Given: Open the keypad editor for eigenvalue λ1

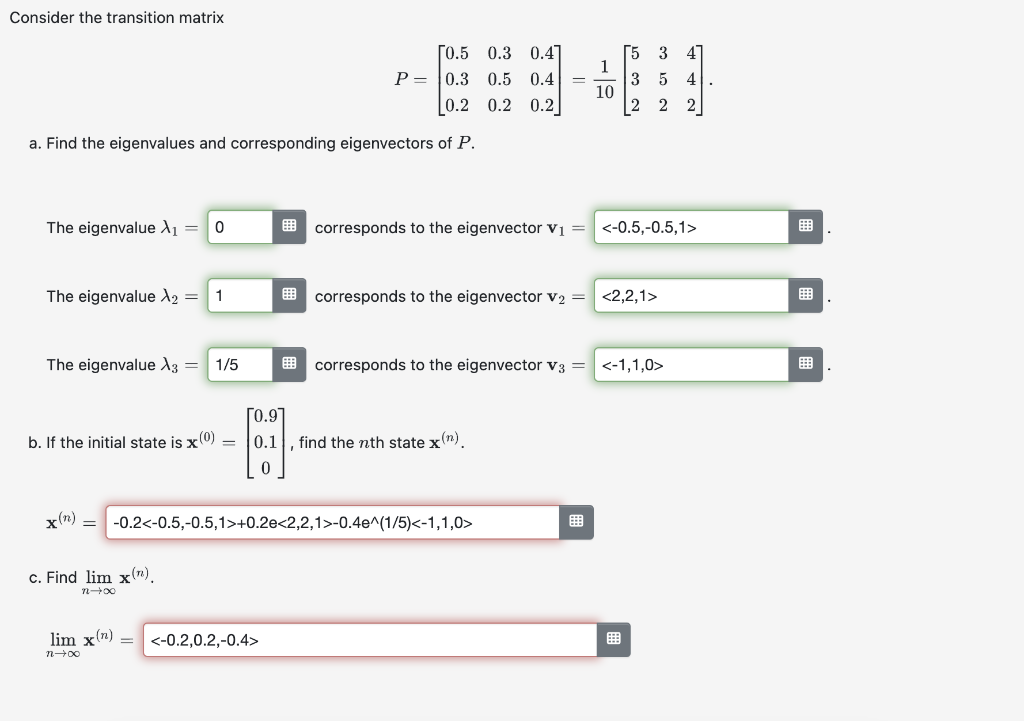Looking at the screenshot, I should 290,227.
